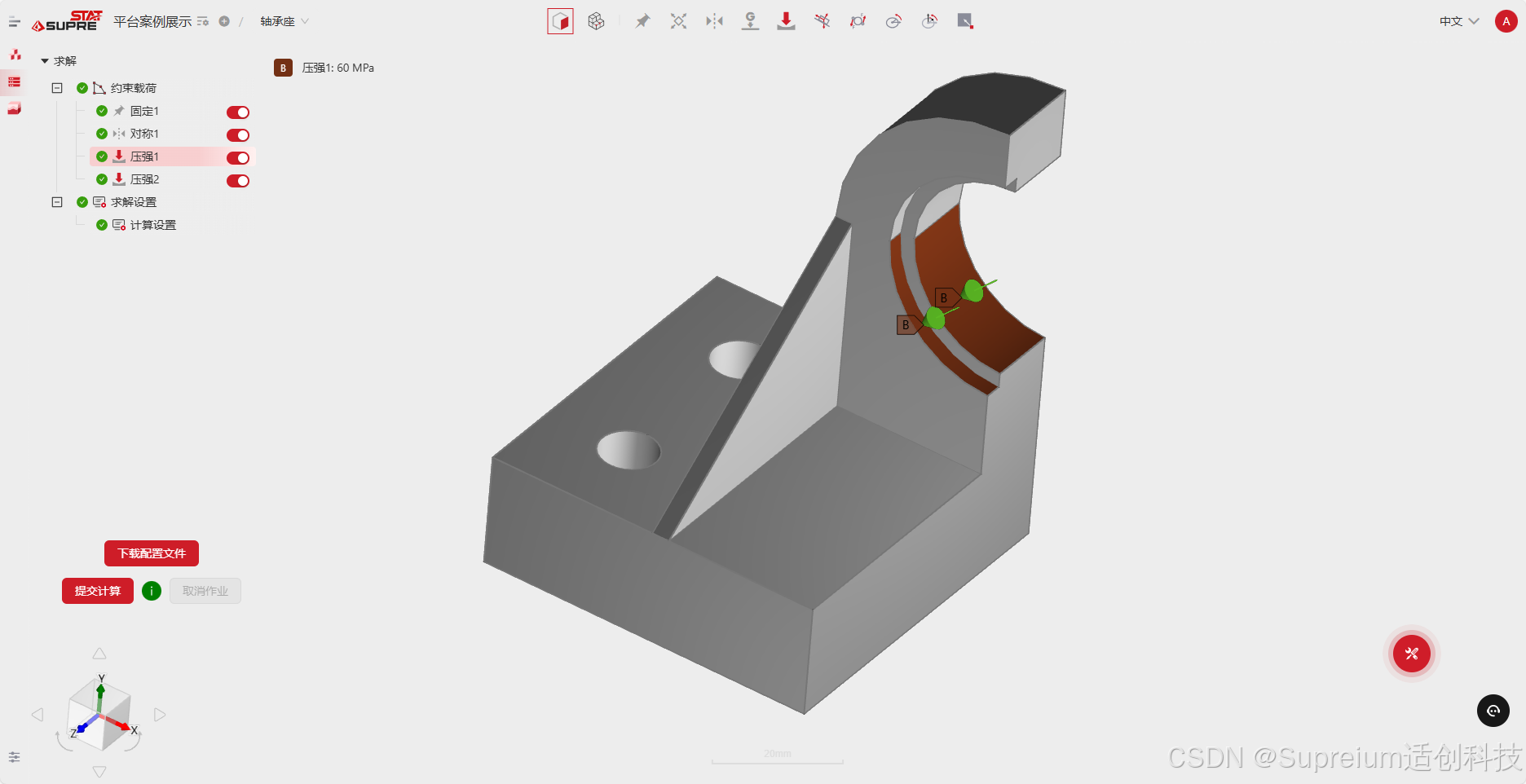Apply gravity load with the G tool
Image resolution: width=1526 pixels, height=784 pixels.
[750, 21]
